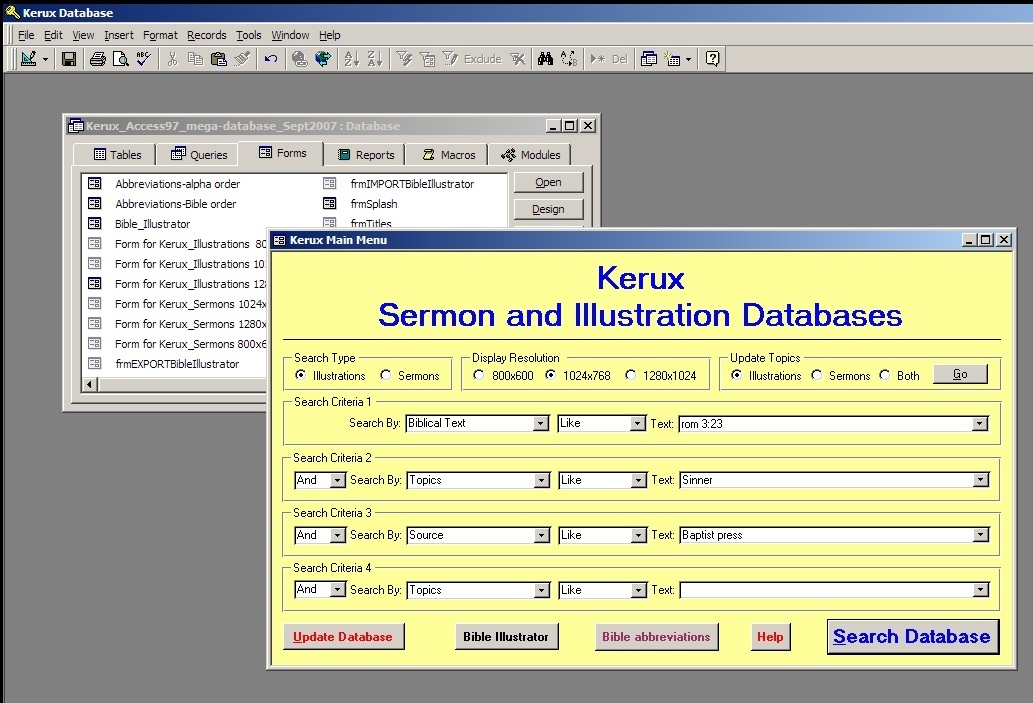The image size is (1033, 703).
Task: Click the Filter By Form icon
Action: (427, 59)
